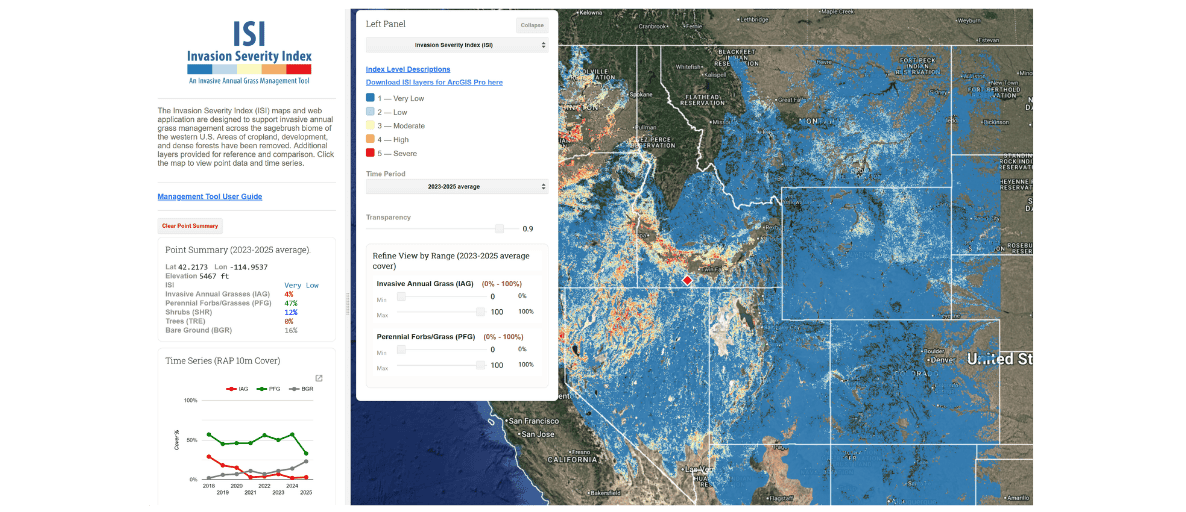1186x512 pixels.
Task: Click the 2018 IAG red data point on chart
Action: (209, 457)
